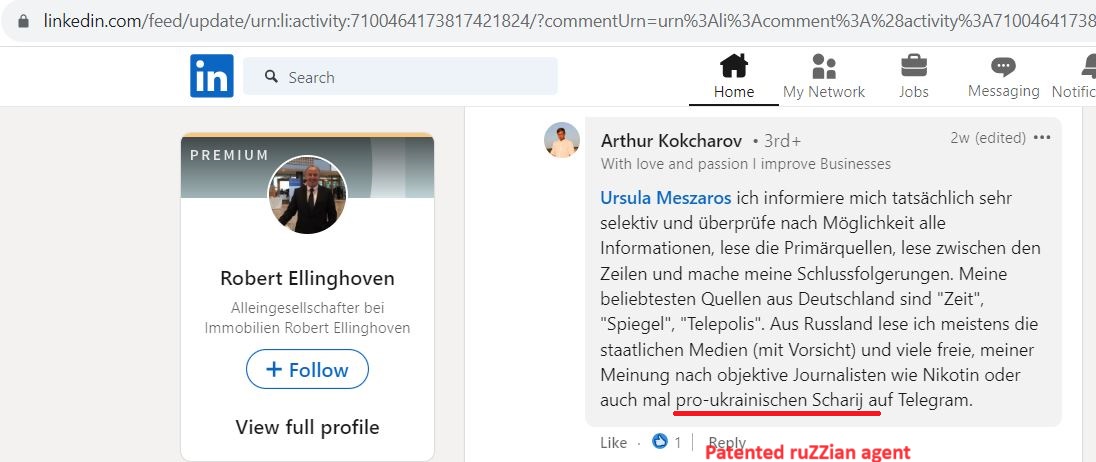Click the Ursula Meszaros mention link
This screenshot has height=462, width=1096.
point(665,198)
